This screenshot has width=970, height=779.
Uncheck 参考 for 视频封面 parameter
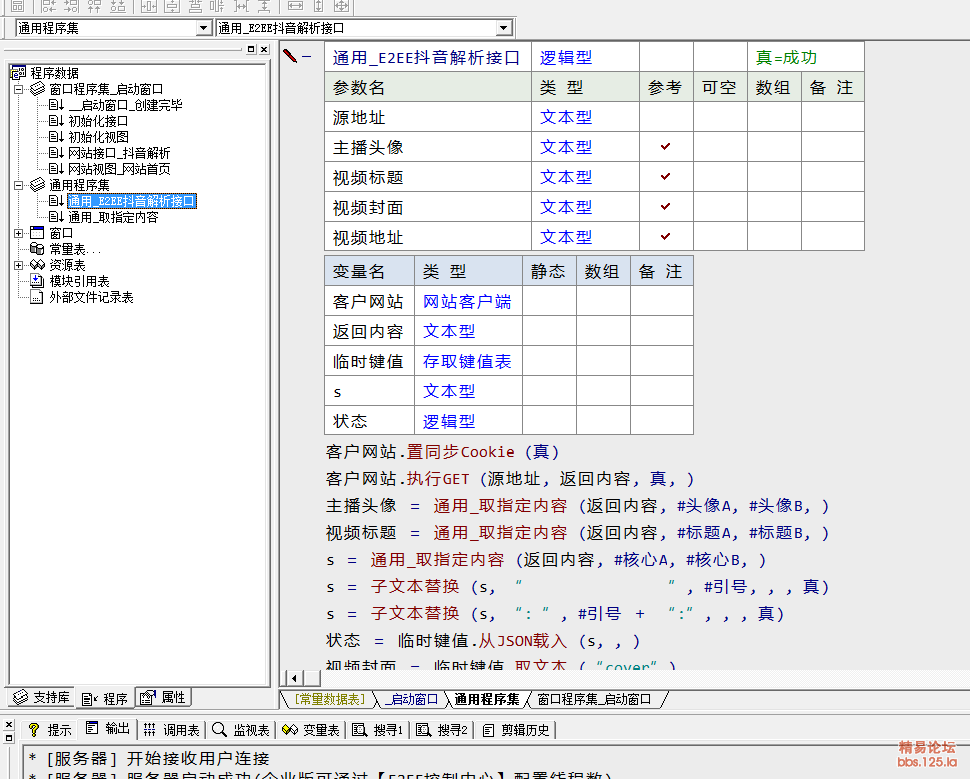pyautogui.click(x=666, y=207)
